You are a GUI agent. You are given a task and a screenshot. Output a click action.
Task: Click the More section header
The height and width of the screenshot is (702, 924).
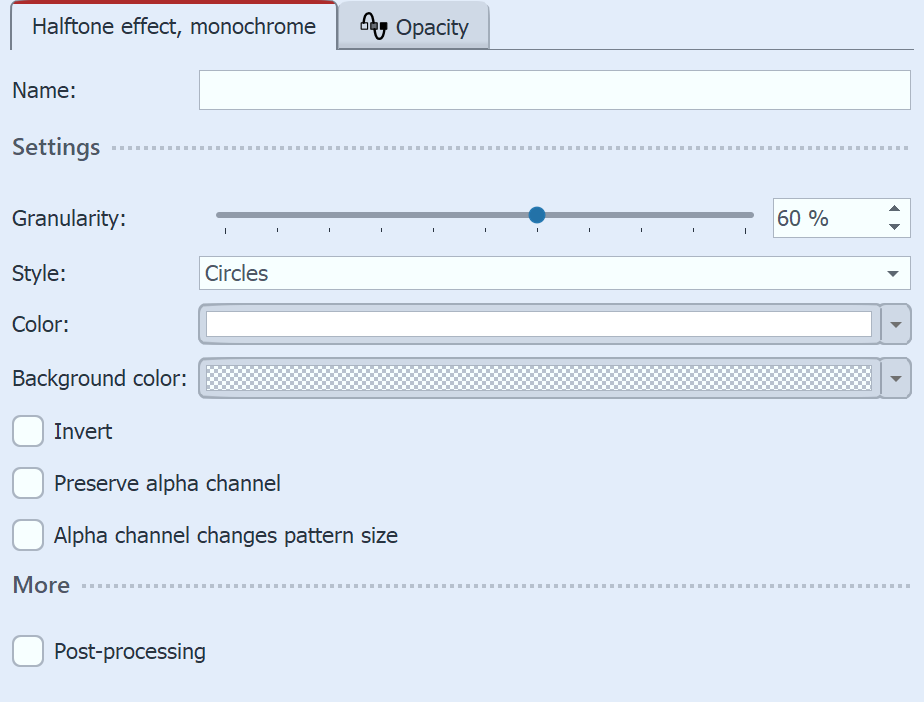[x=41, y=586]
